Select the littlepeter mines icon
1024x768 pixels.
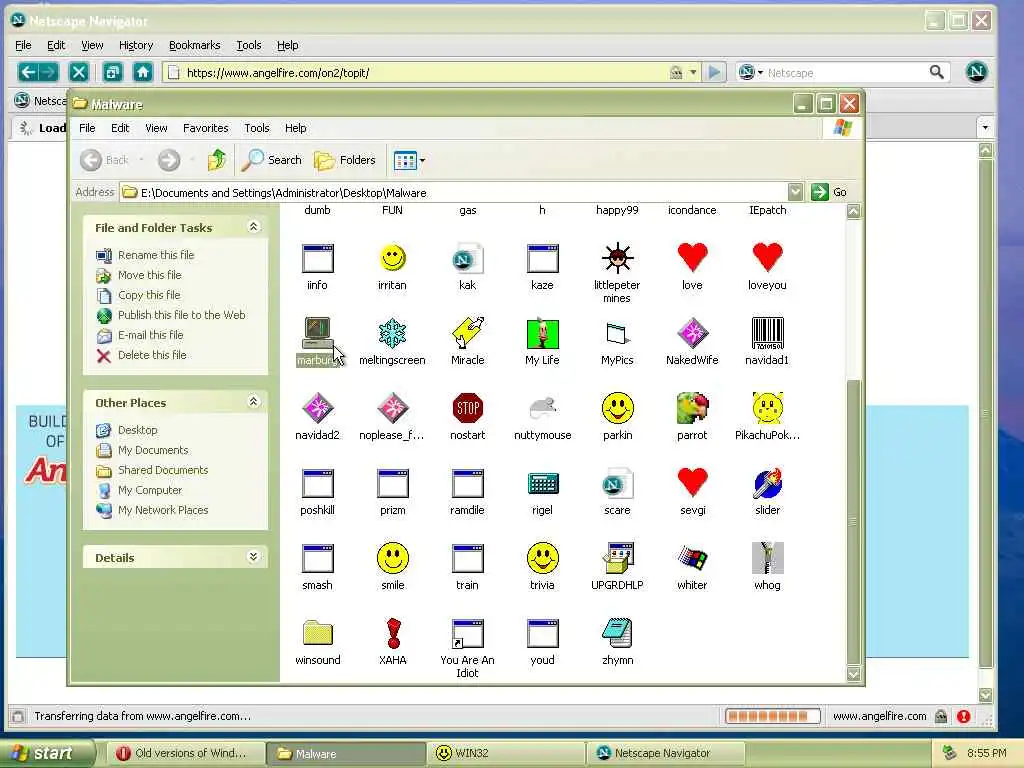[x=617, y=258]
